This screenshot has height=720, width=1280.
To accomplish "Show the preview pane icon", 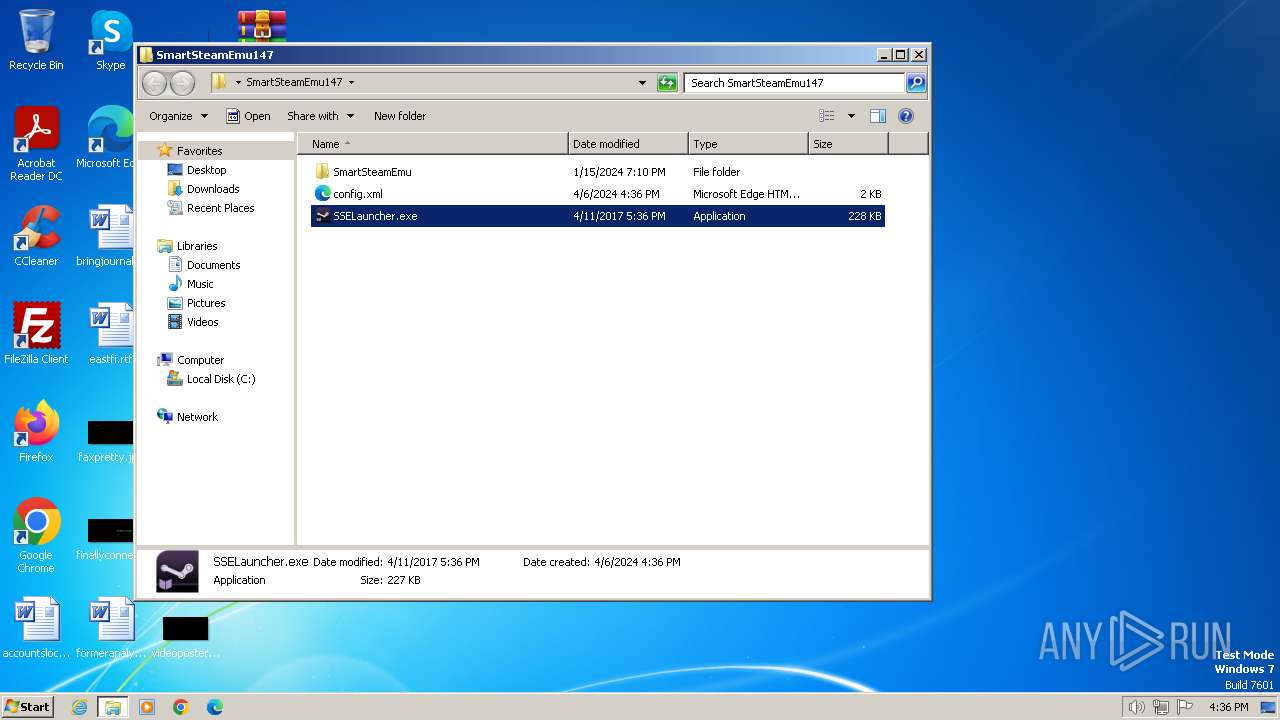I will (x=877, y=116).
